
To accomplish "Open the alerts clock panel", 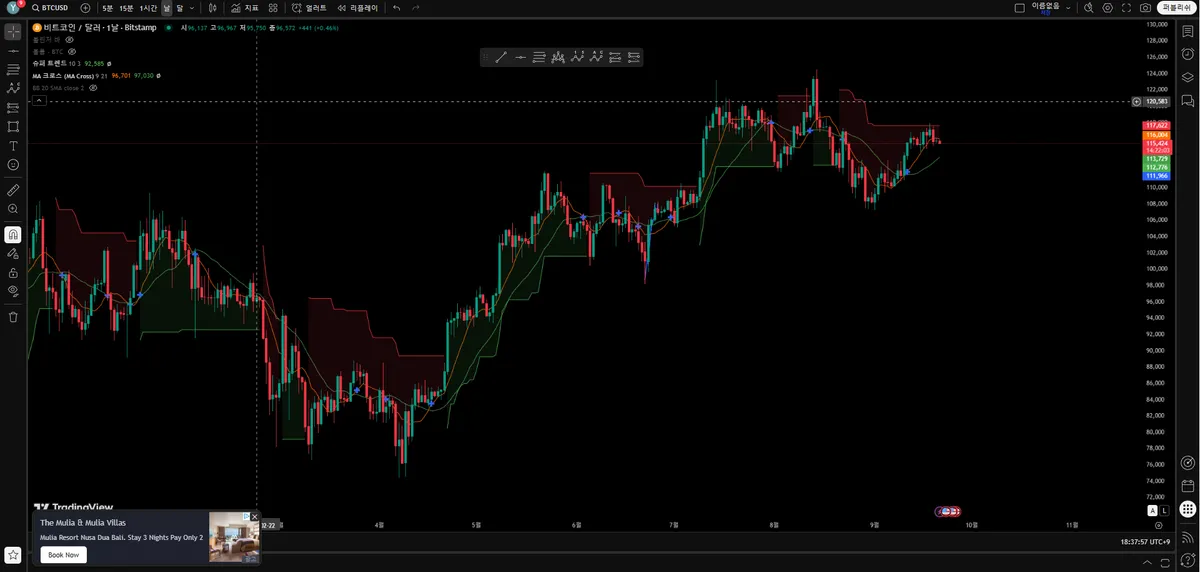I will 1187,54.
